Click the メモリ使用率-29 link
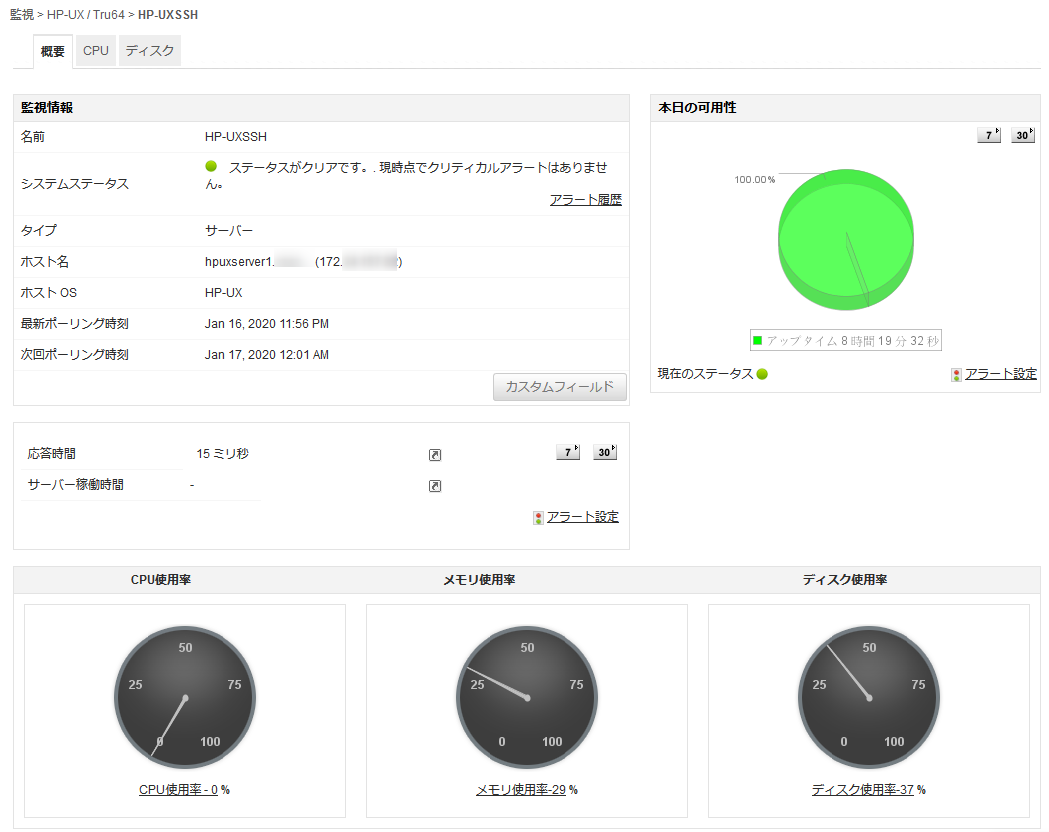Viewport: 1049px width, 832px height. pyautogui.click(x=520, y=790)
